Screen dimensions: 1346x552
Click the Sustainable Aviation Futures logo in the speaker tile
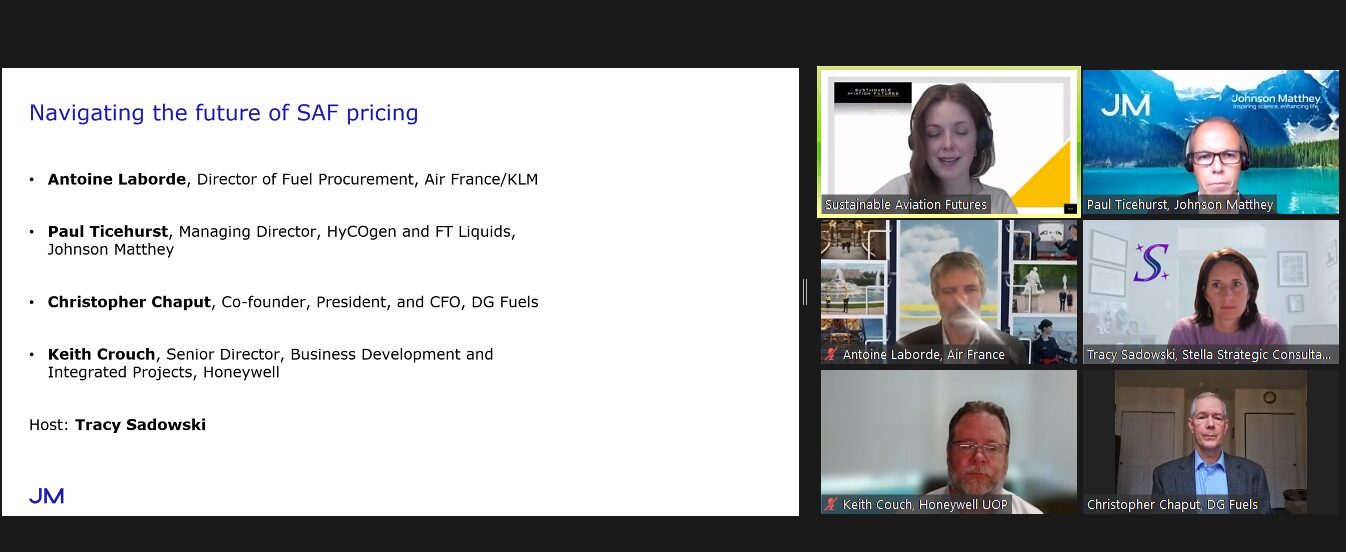872,93
